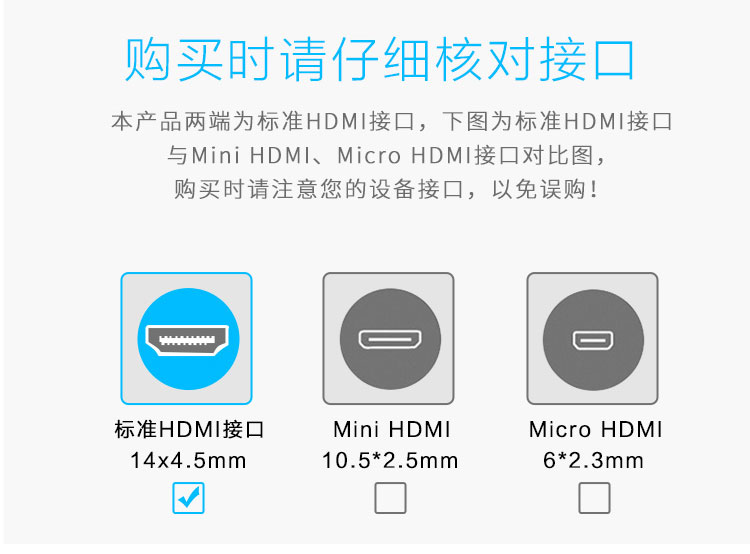Click the gray Mini HDMI port icon
Screen dimensions: 750x554
click(x=390, y=339)
